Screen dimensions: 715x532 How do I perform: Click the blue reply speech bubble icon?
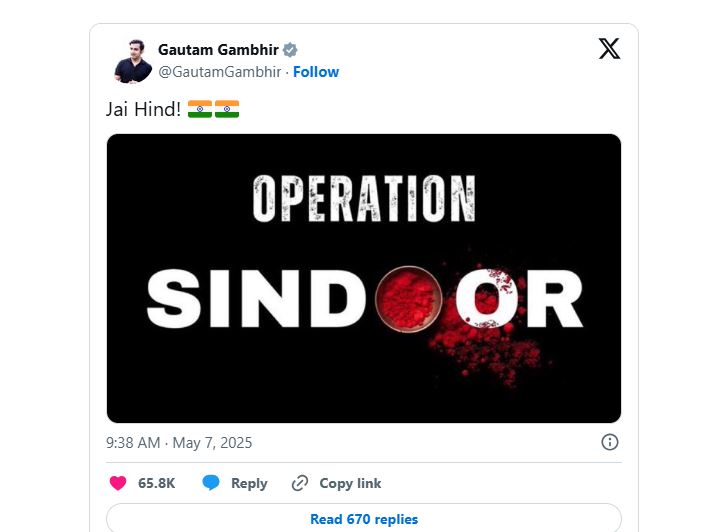point(211,482)
